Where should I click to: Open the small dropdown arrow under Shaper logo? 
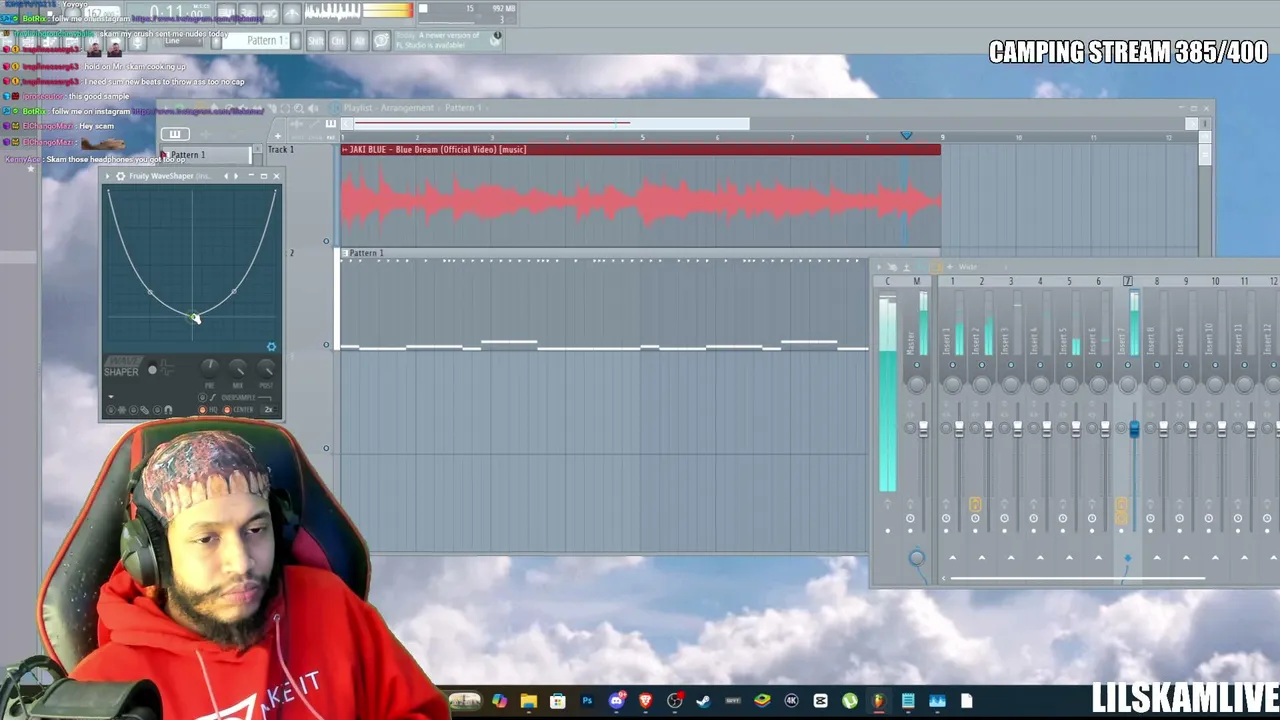pos(111,397)
